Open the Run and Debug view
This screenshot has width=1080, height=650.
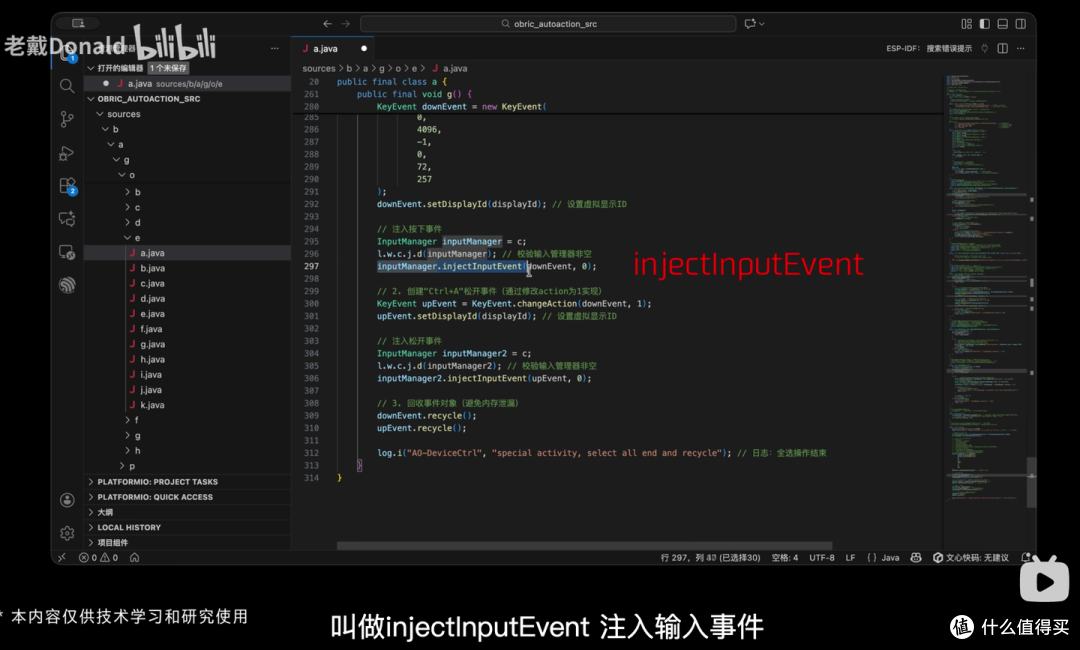pos(67,153)
